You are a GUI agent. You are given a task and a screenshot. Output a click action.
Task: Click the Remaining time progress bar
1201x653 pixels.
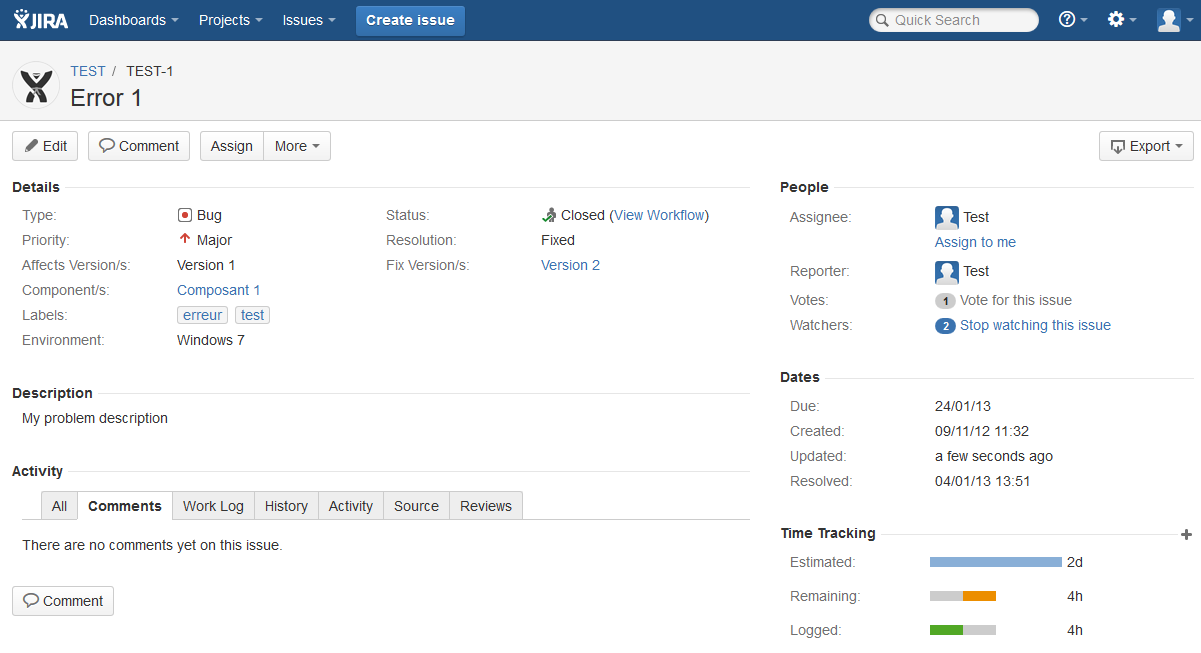tap(963, 596)
